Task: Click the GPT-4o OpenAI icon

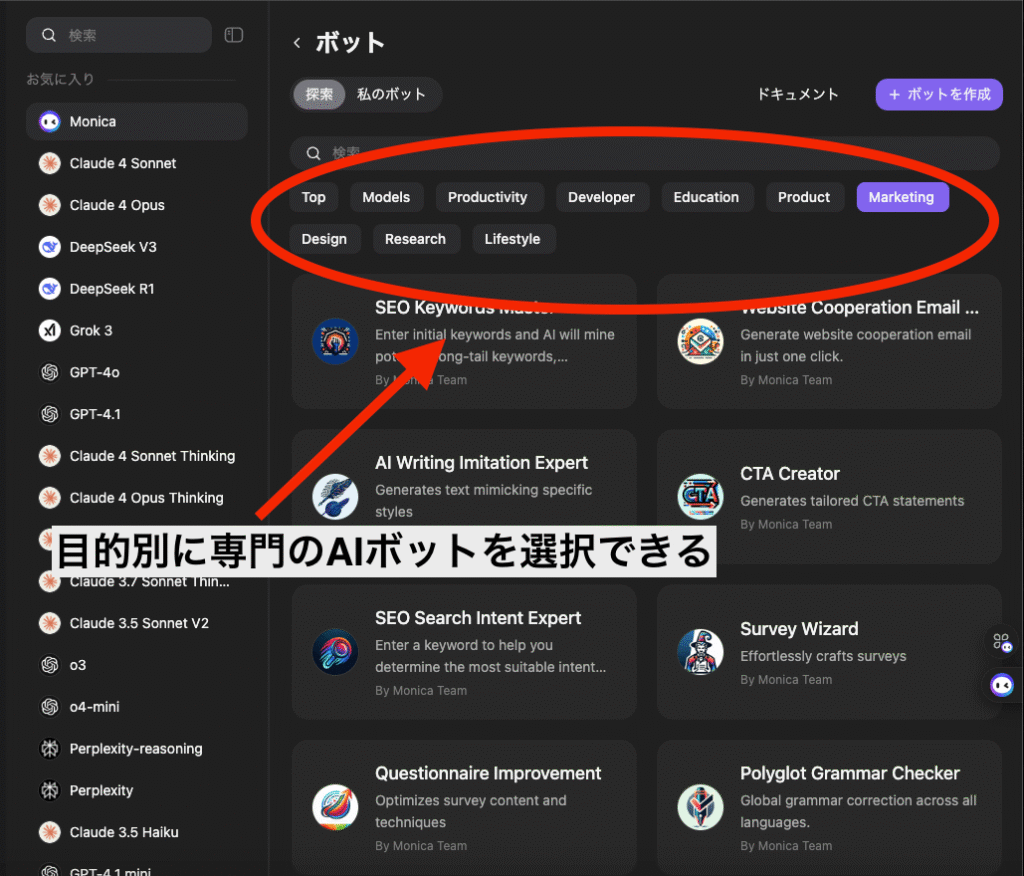Action: point(50,372)
